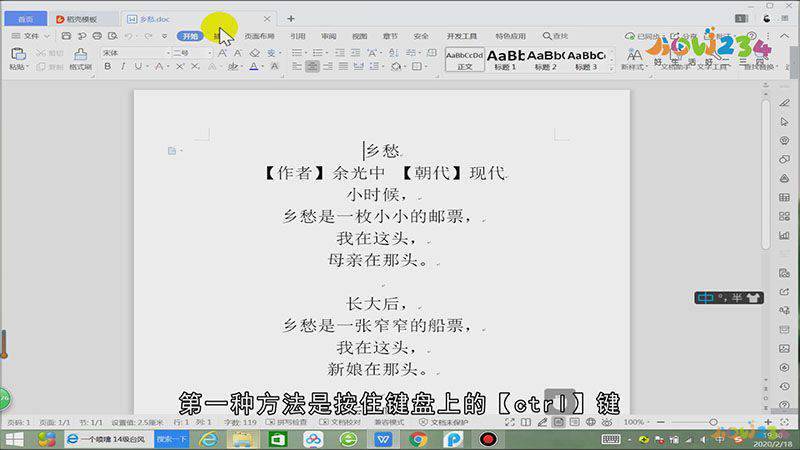
Task: Switch to the 视图 ribbon tab
Action: [359, 36]
